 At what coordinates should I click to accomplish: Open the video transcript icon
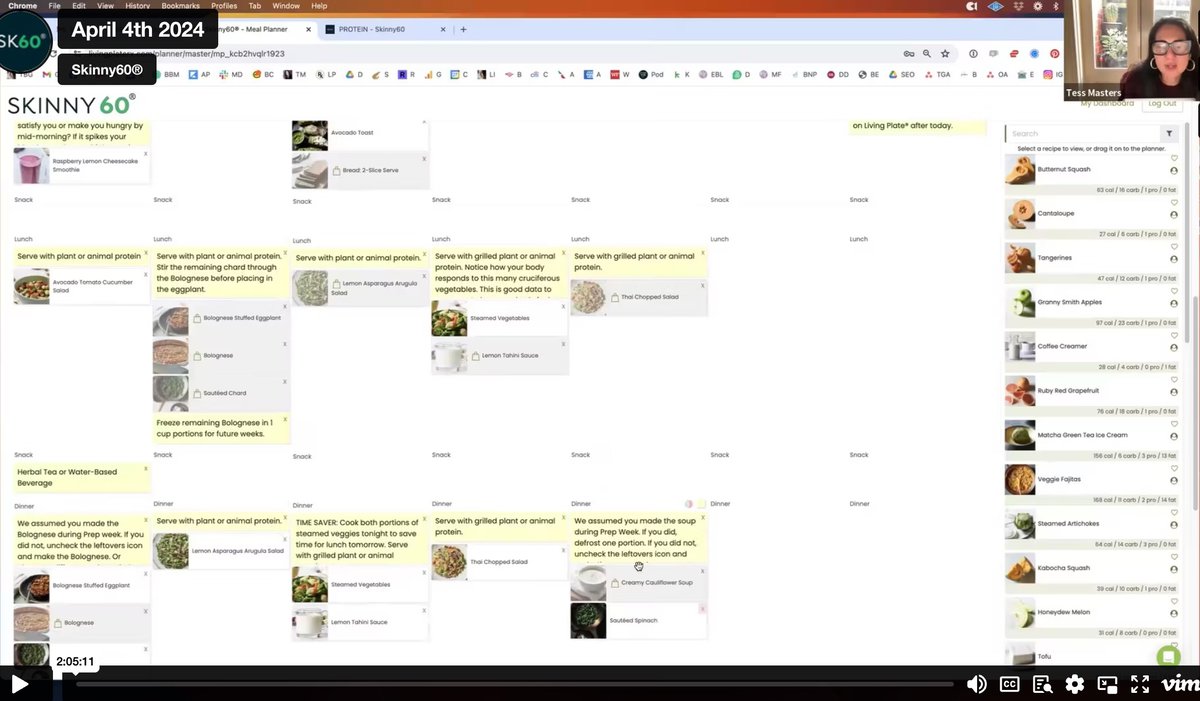point(1042,685)
